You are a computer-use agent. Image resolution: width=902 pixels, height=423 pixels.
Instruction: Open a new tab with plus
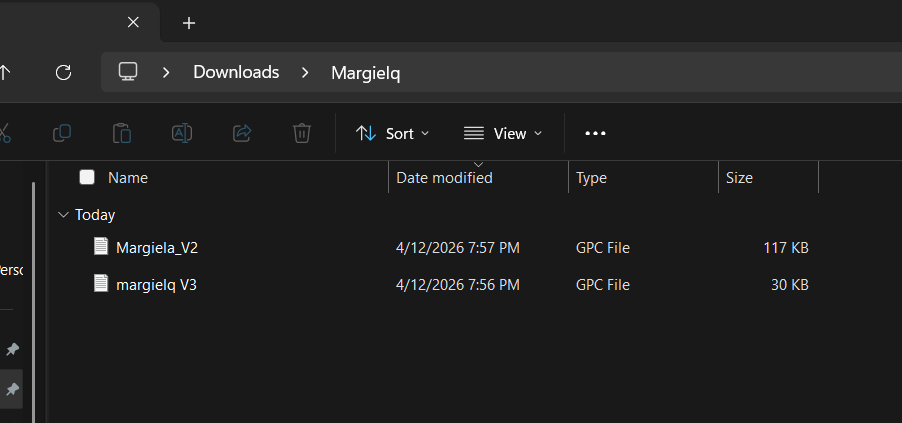coord(189,23)
